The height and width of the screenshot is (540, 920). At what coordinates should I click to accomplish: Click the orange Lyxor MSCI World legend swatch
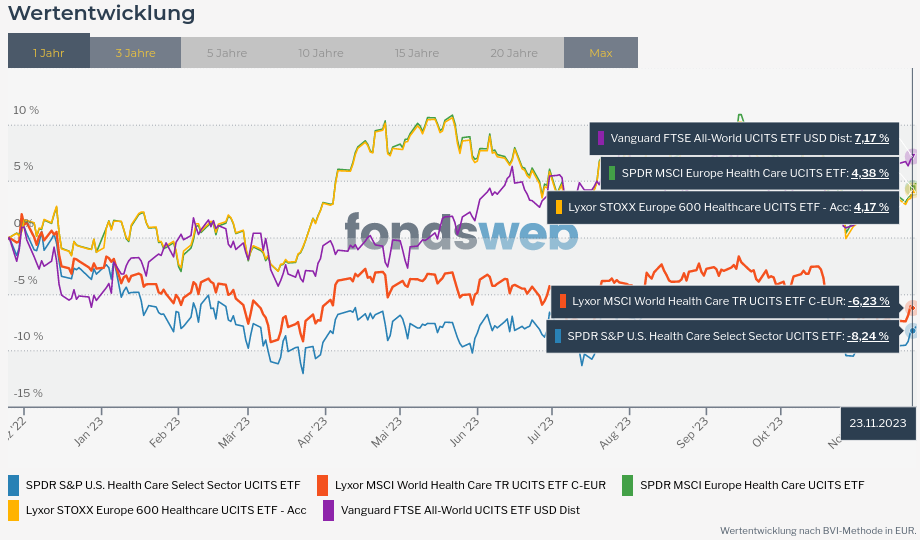coord(323,485)
